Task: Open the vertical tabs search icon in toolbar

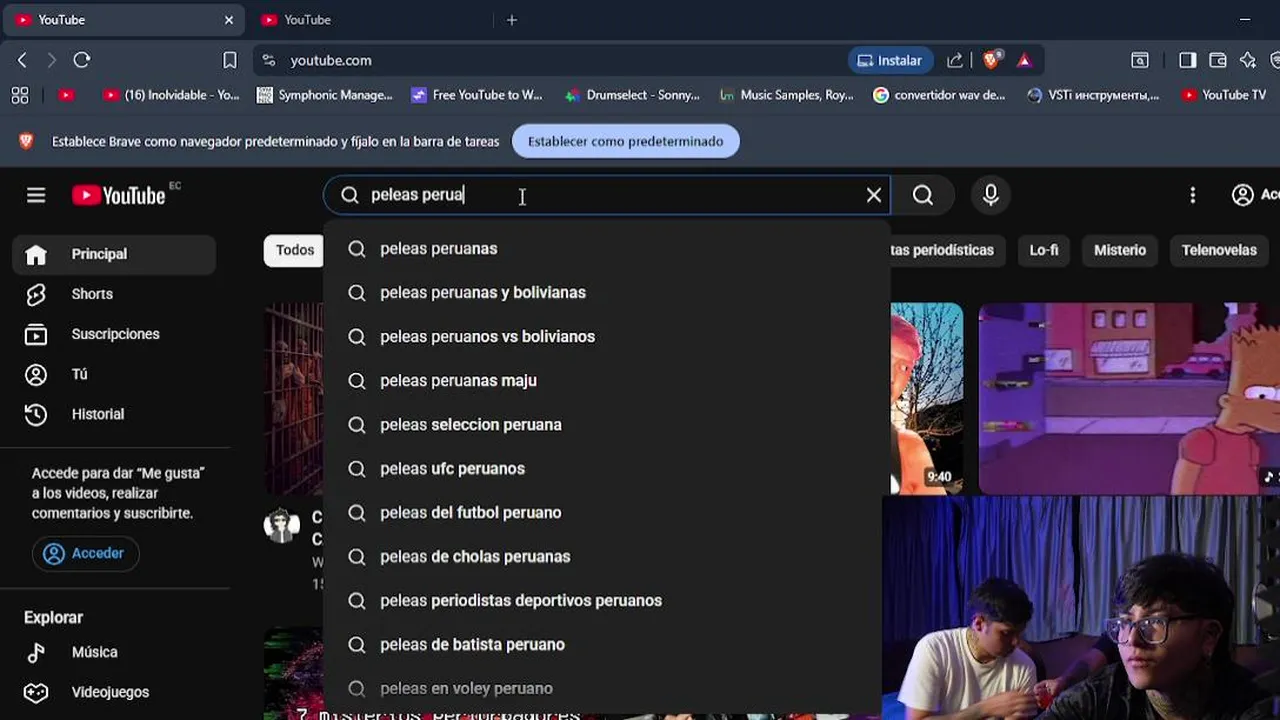Action: (x=1140, y=60)
